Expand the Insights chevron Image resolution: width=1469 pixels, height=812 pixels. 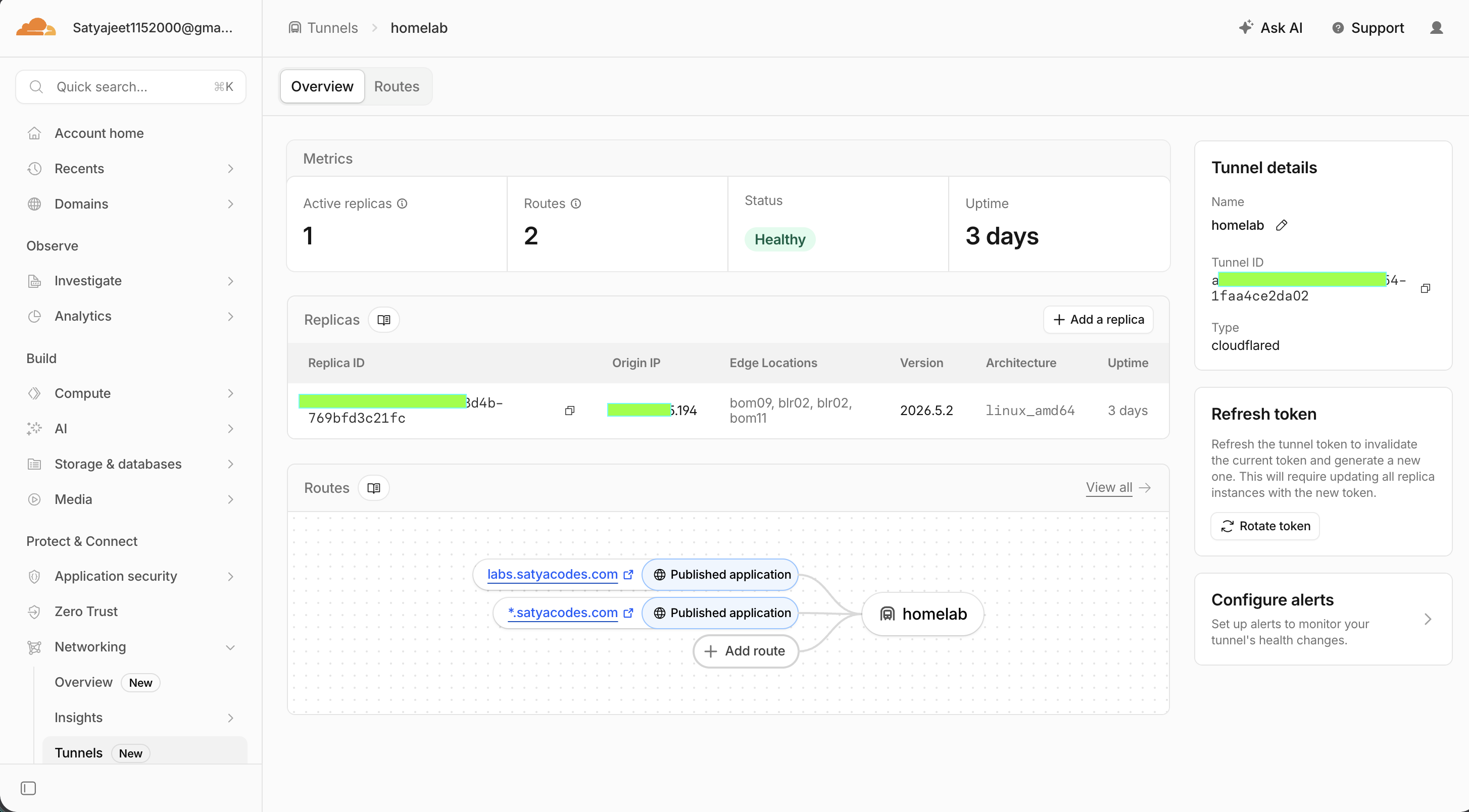[x=230, y=718]
